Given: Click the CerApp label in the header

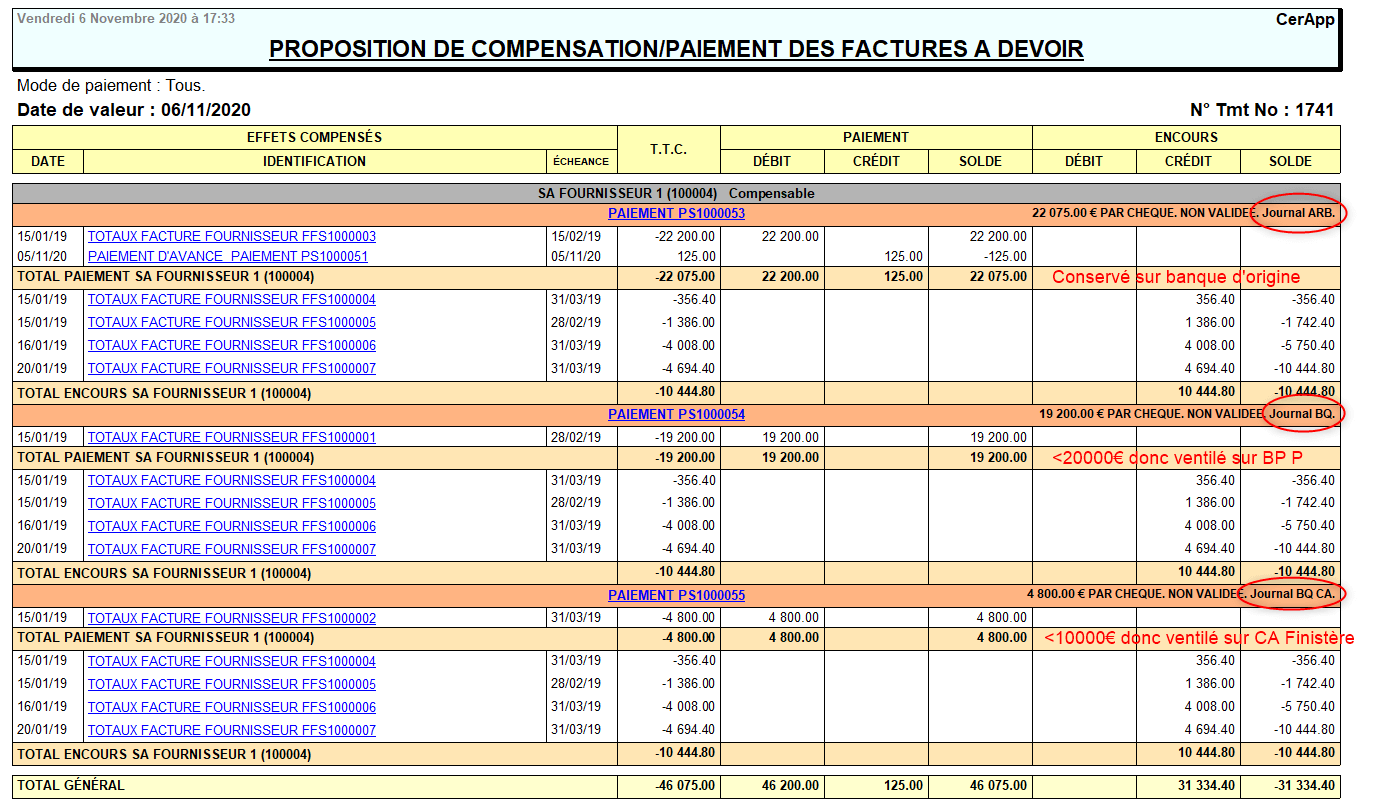Looking at the screenshot, I should tap(1305, 19).
